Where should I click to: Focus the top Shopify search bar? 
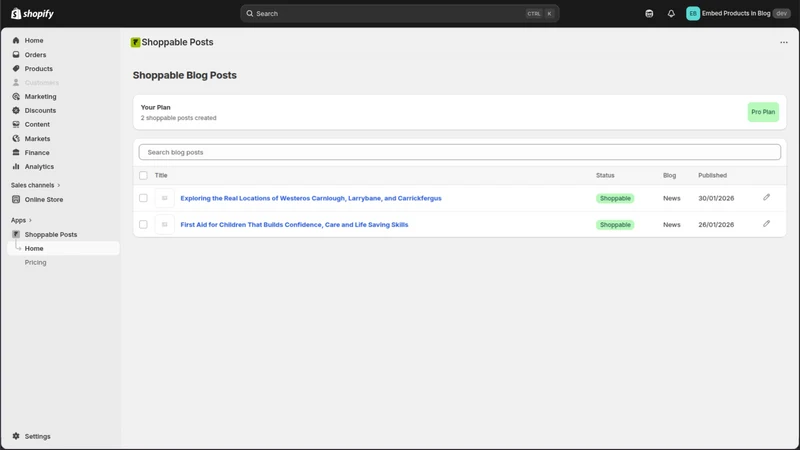tap(399, 14)
